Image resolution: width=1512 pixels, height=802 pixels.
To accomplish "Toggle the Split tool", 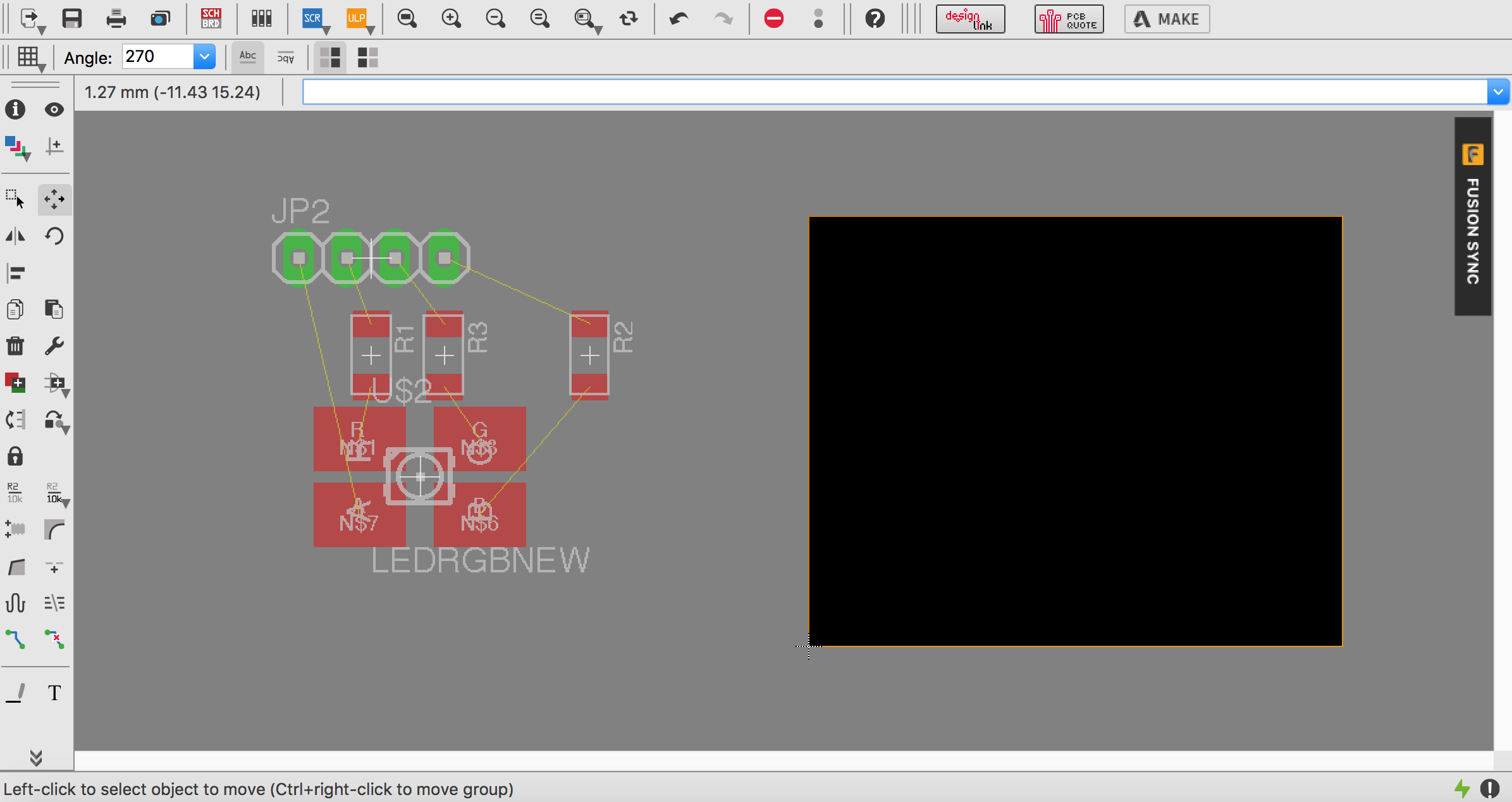I will (x=15, y=567).
